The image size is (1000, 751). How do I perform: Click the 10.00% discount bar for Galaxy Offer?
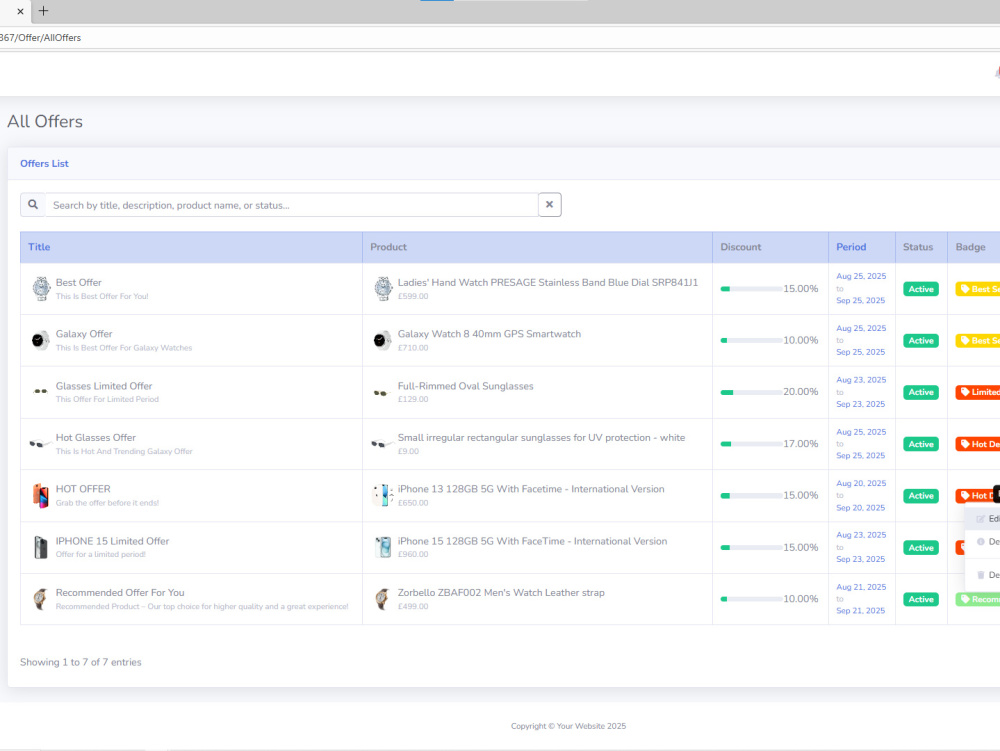pyautogui.click(x=751, y=340)
